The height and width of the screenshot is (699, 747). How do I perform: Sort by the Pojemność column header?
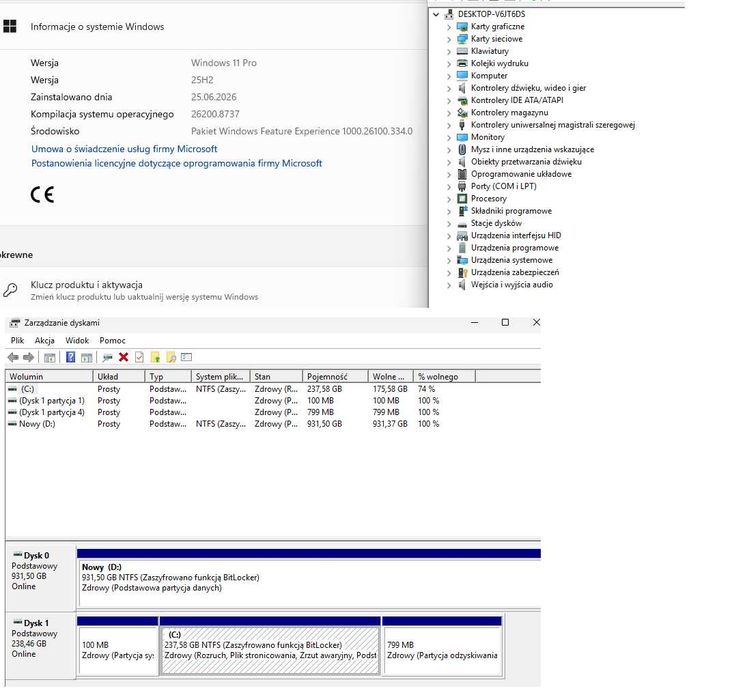click(335, 376)
